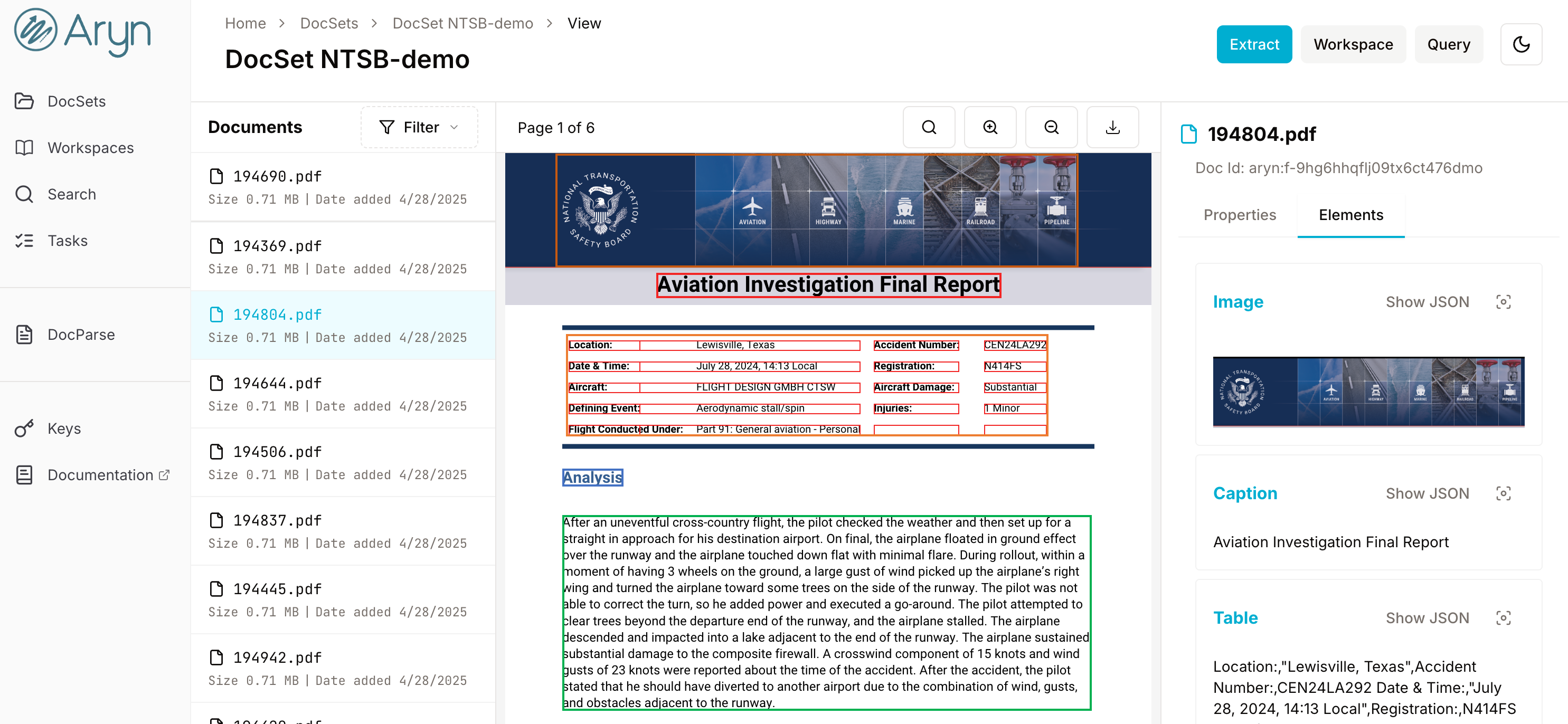Select document 194445.pdf
The width and height of the screenshot is (1568, 724).
343,600
